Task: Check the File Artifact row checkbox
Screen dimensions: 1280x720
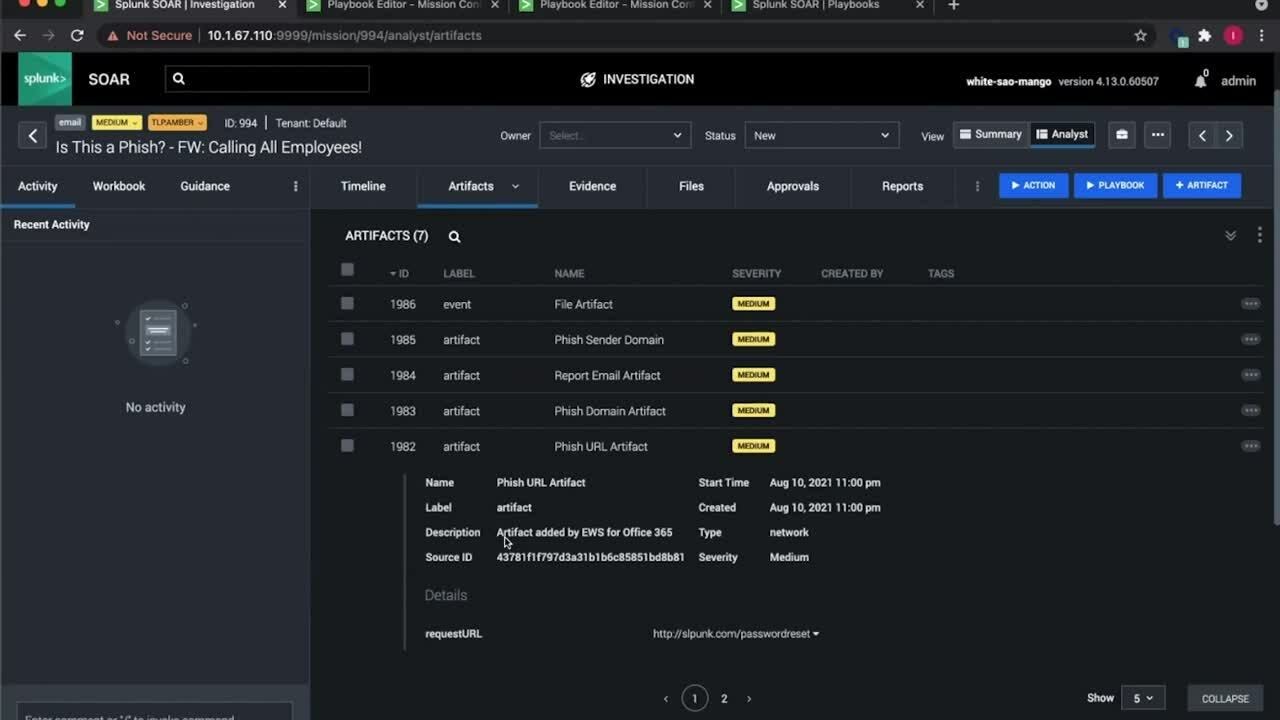Action: tap(347, 303)
